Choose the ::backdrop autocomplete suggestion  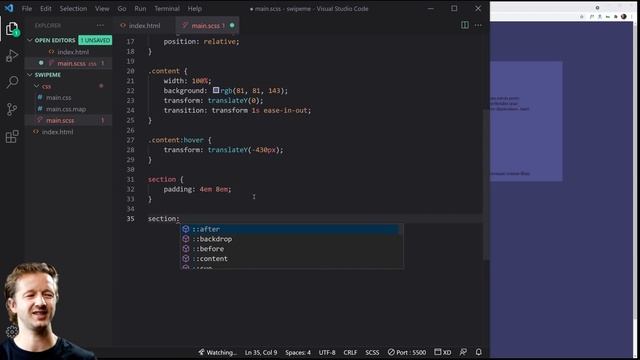[291, 239]
